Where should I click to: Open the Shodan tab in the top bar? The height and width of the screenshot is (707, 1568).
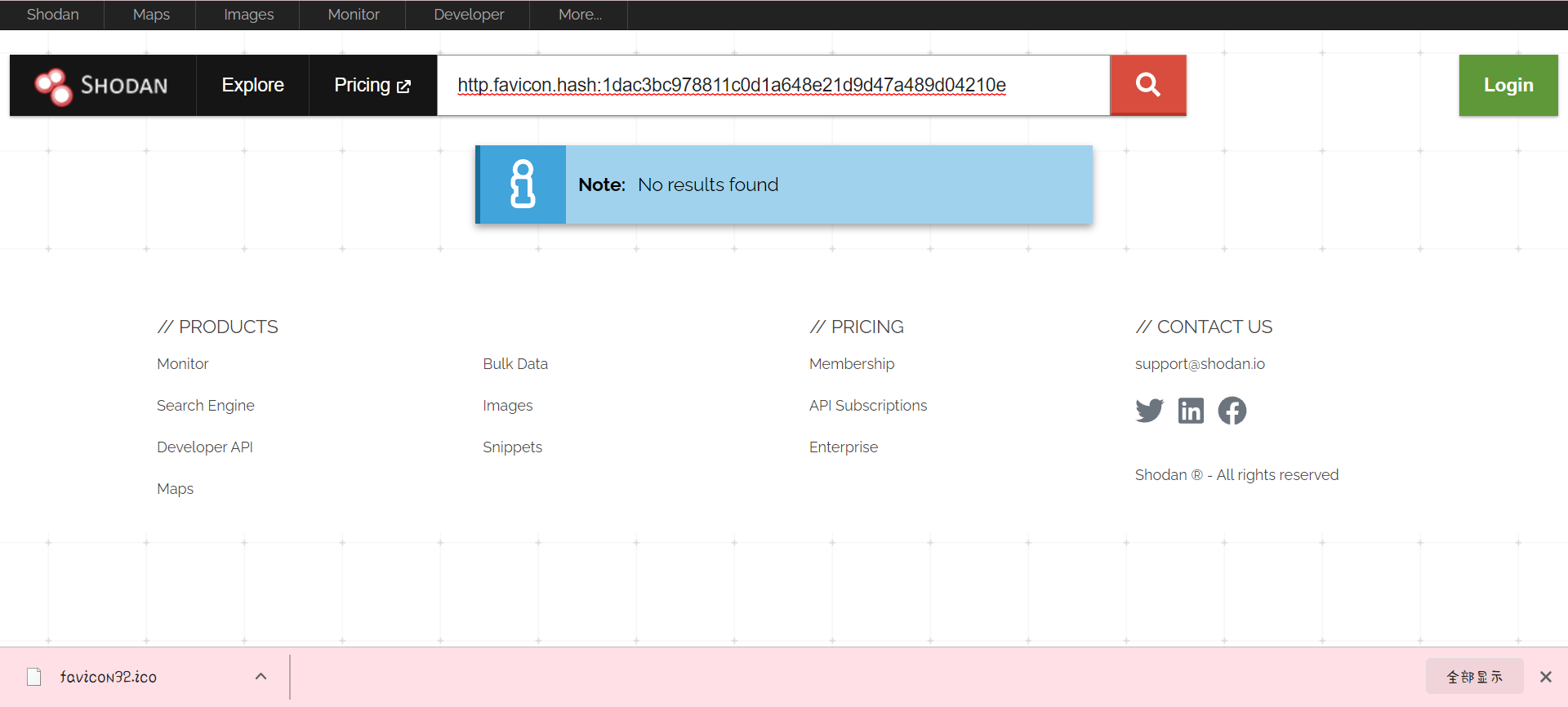tap(53, 15)
